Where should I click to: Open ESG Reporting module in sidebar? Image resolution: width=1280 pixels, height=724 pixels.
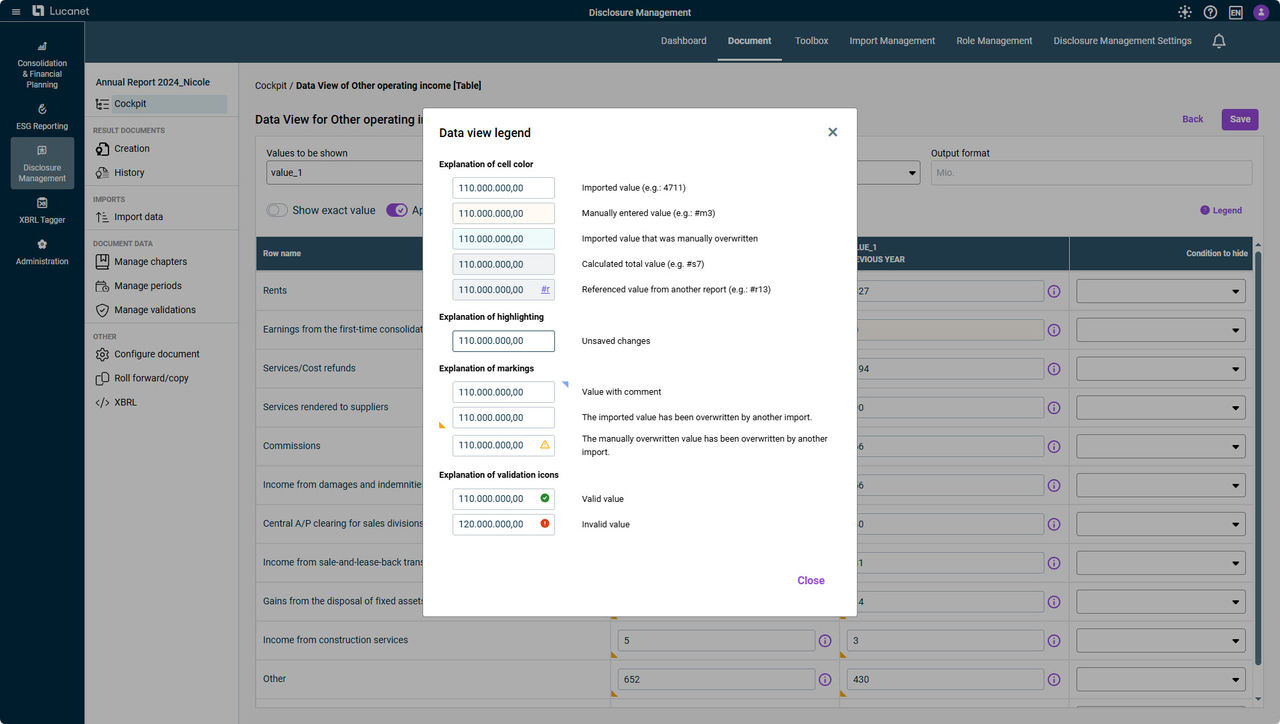(x=42, y=116)
